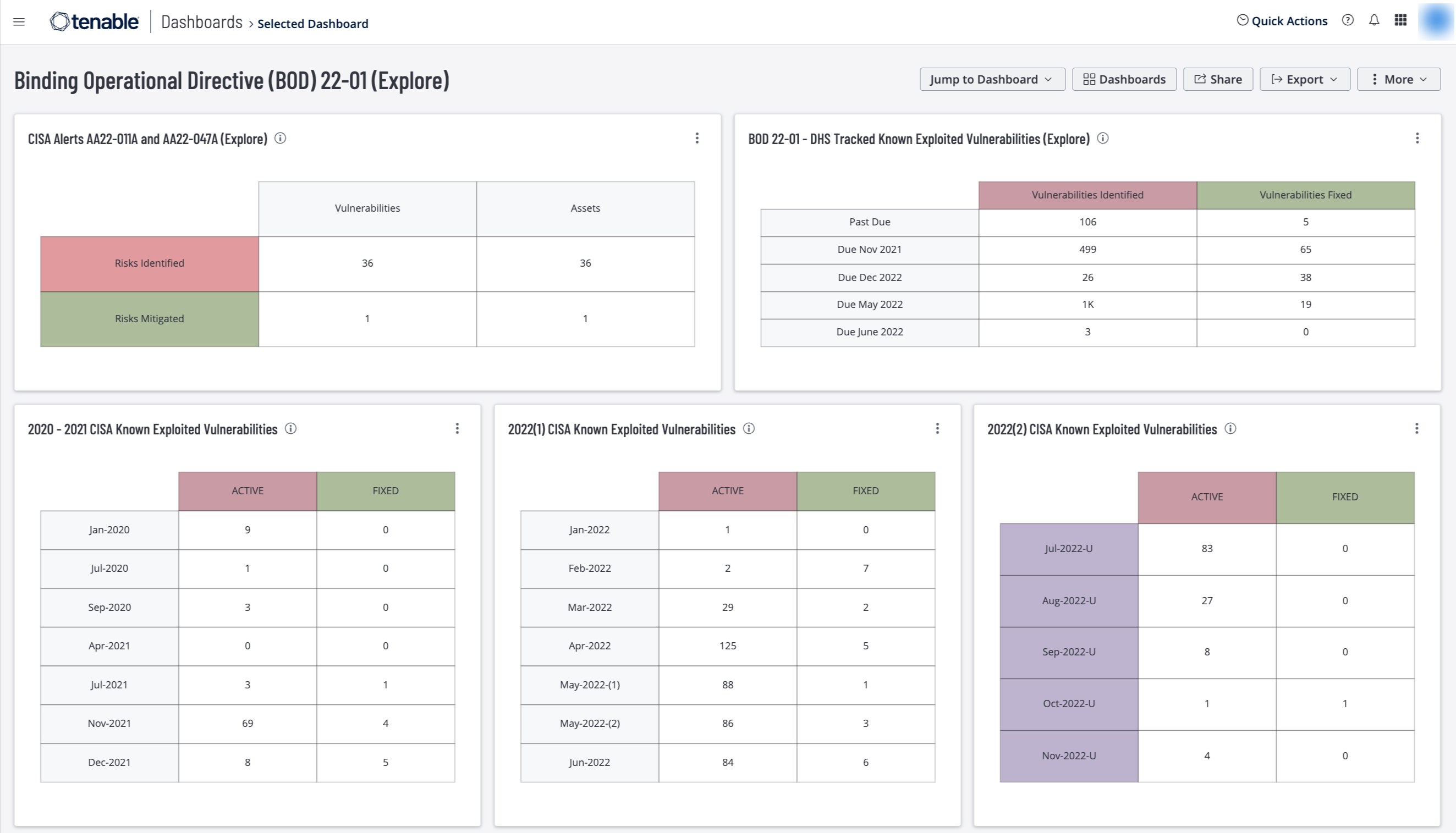Screen dimensions: 1456x833
Task: Click Apr-2022 active value 125
Action: pos(727,647)
